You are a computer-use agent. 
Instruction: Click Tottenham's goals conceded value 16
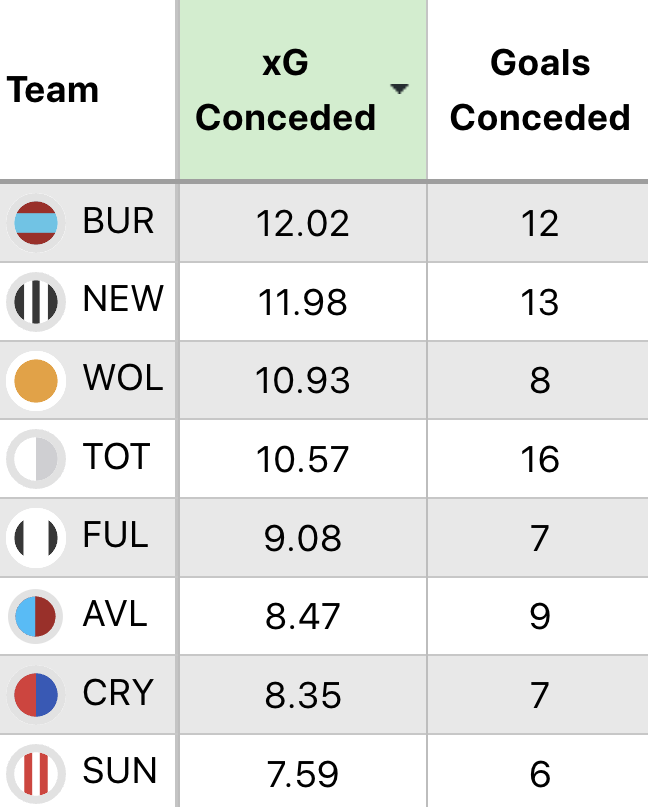(x=540, y=459)
